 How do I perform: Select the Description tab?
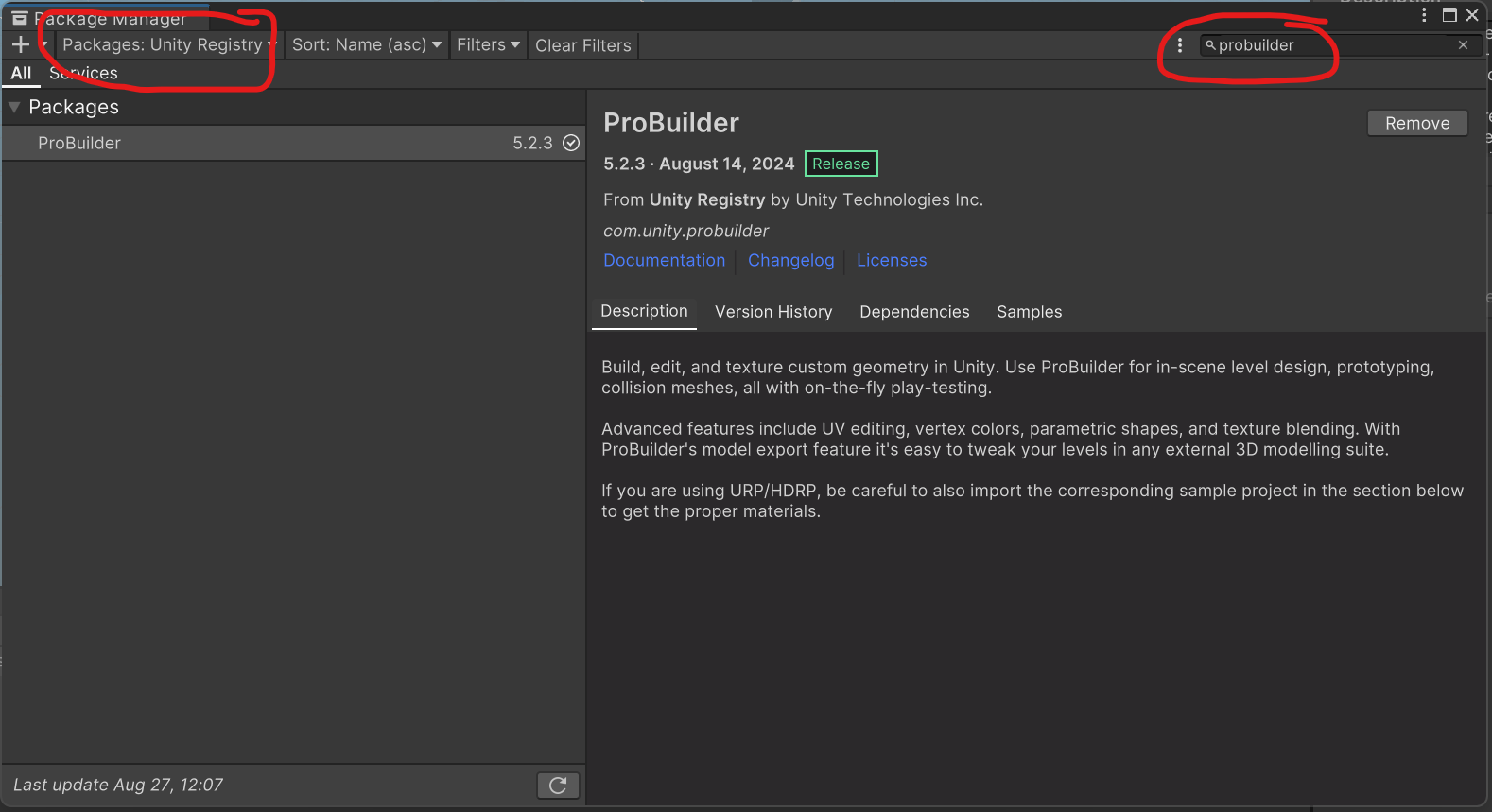coord(644,311)
